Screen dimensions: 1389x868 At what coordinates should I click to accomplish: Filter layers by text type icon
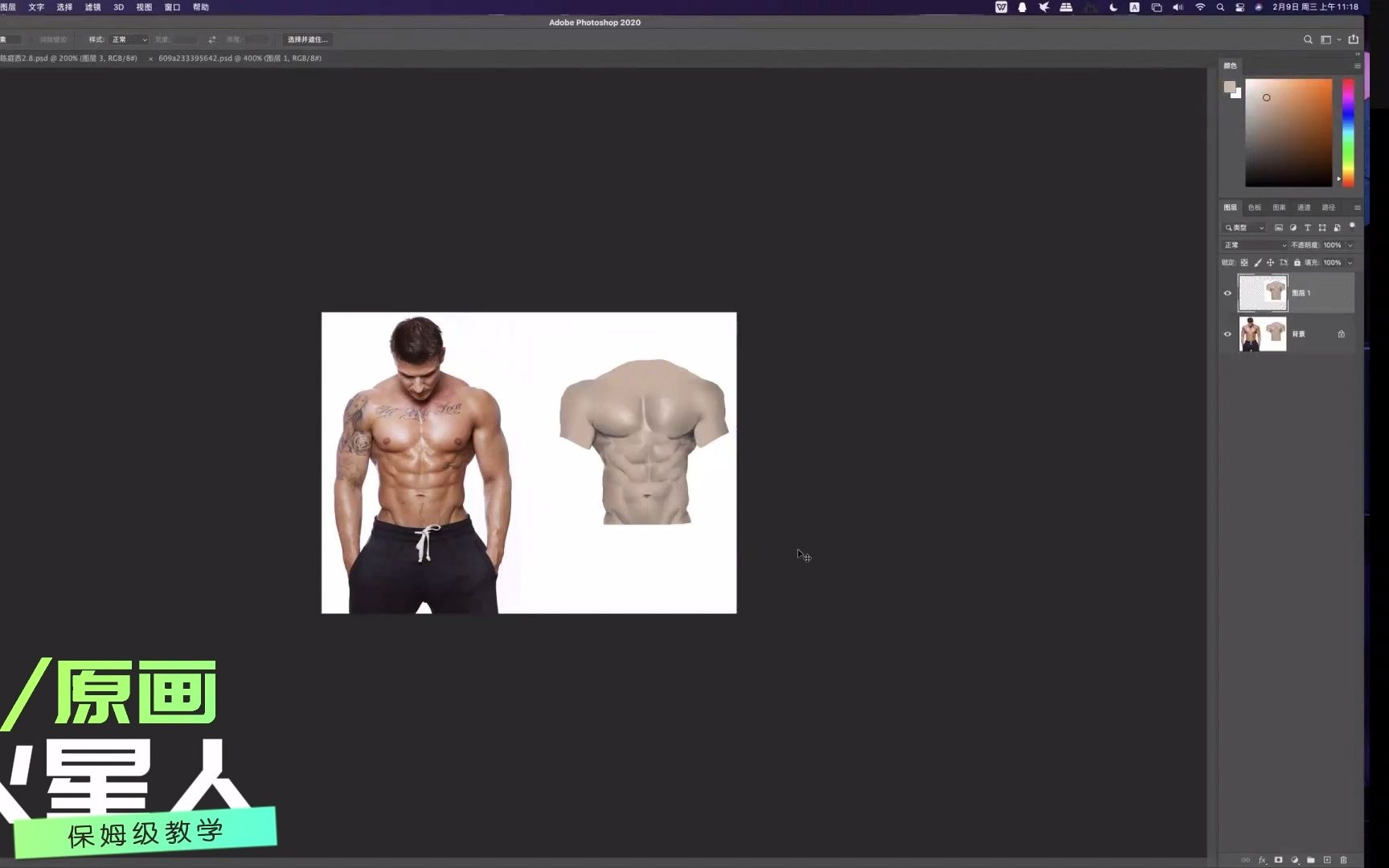(x=1308, y=228)
